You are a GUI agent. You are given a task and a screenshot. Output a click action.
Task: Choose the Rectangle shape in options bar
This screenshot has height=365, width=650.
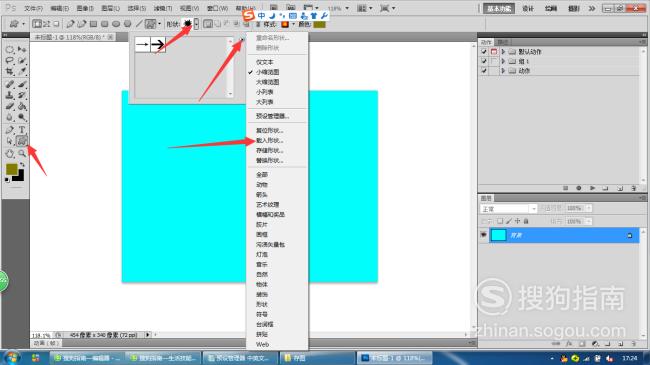tap(93, 24)
